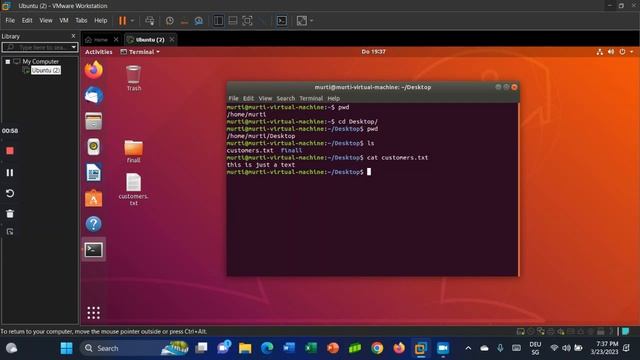The height and width of the screenshot is (360, 640).
Task: Open Windows Start menu
Action: (67, 348)
